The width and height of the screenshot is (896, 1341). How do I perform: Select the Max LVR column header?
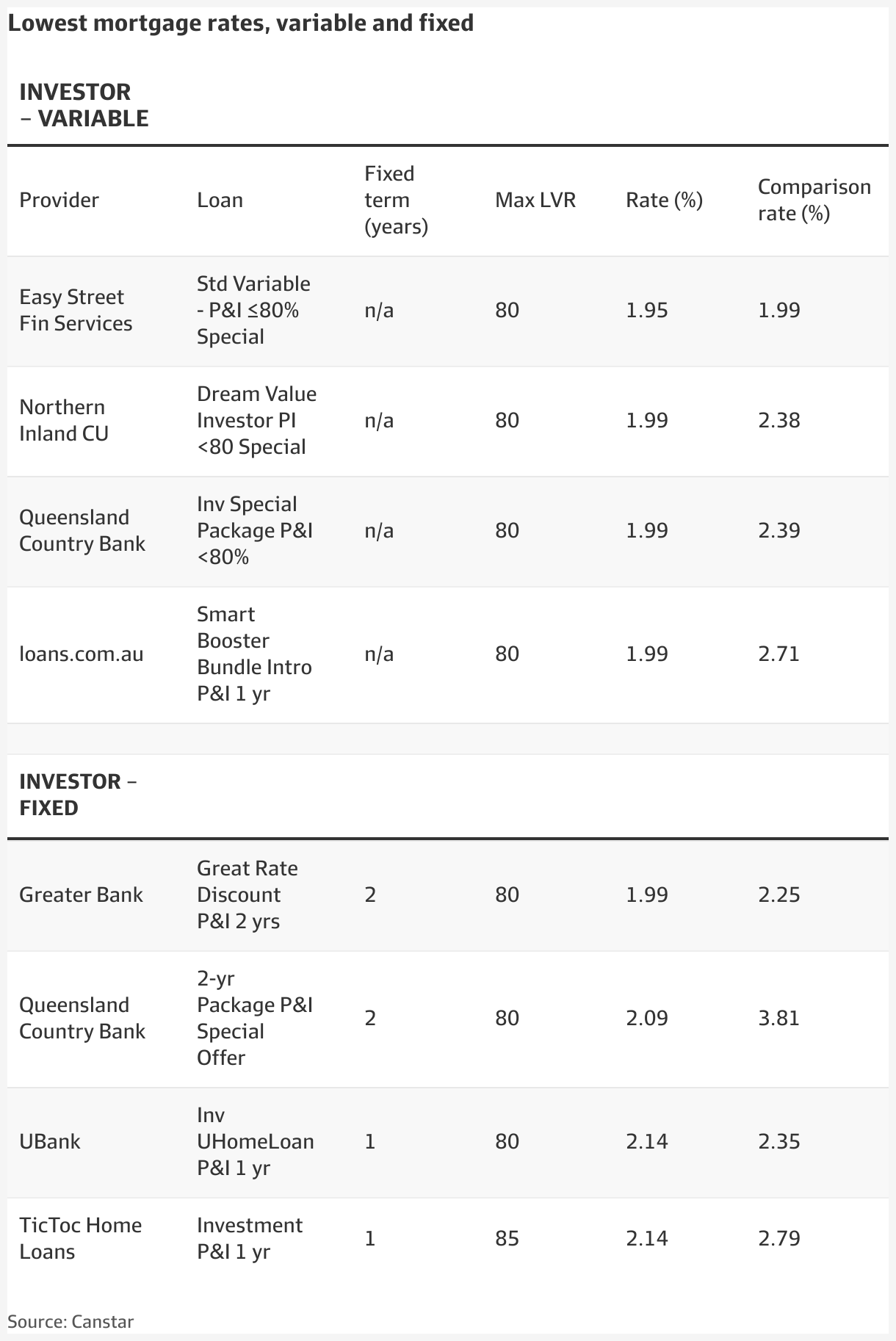pos(535,200)
